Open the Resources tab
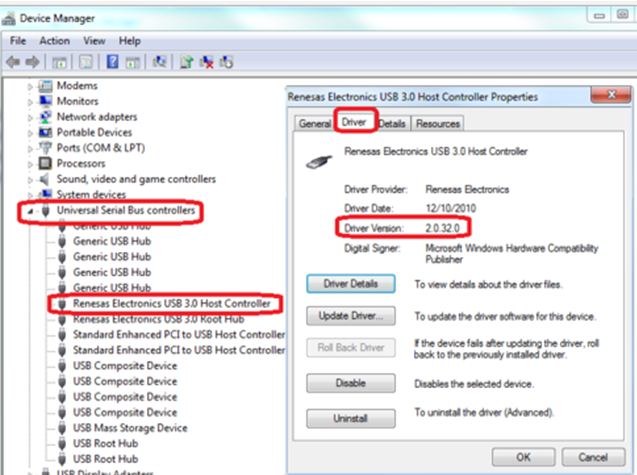 pyautogui.click(x=438, y=124)
